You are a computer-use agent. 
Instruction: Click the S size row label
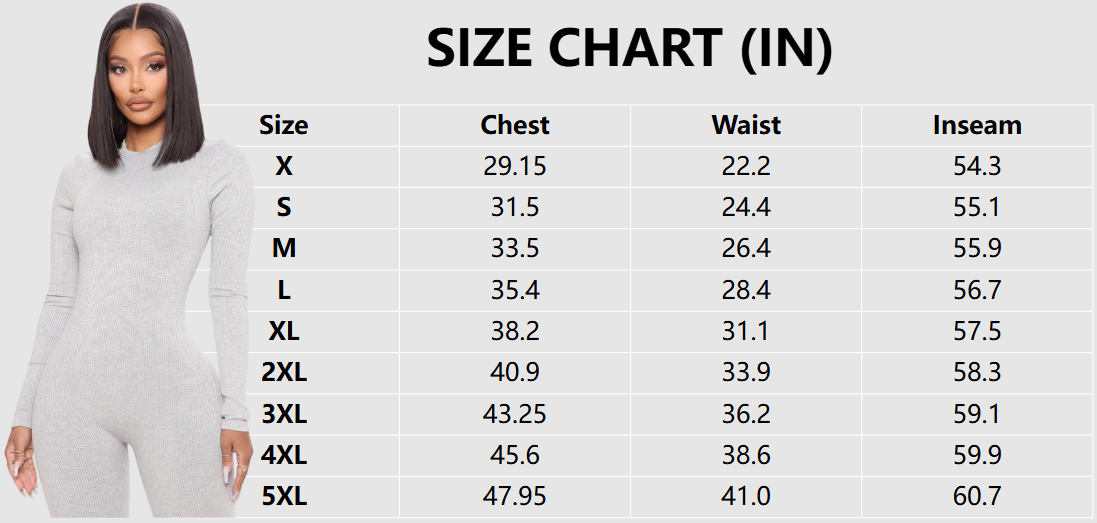[284, 207]
